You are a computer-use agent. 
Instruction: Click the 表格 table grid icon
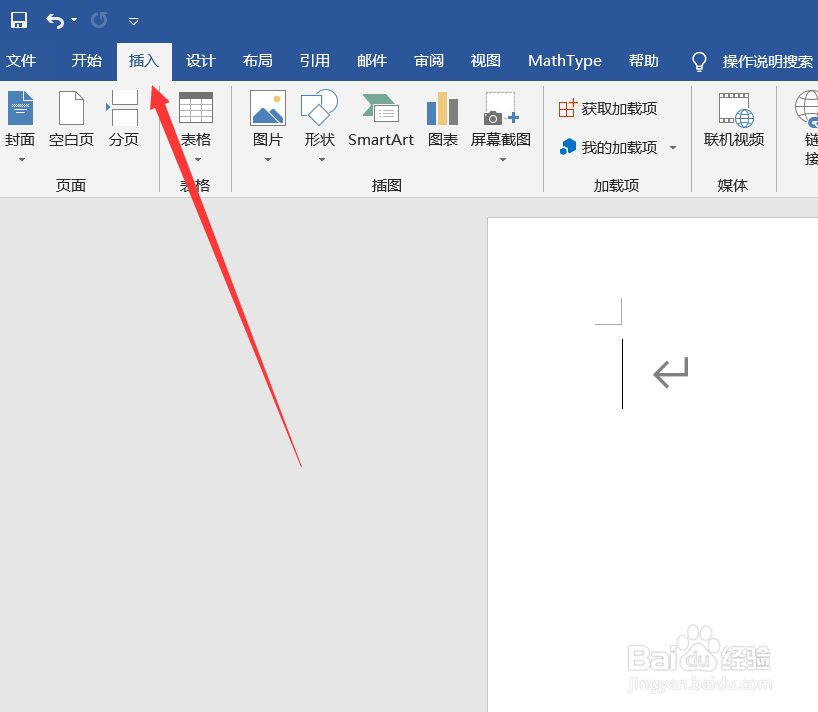[x=196, y=107]
